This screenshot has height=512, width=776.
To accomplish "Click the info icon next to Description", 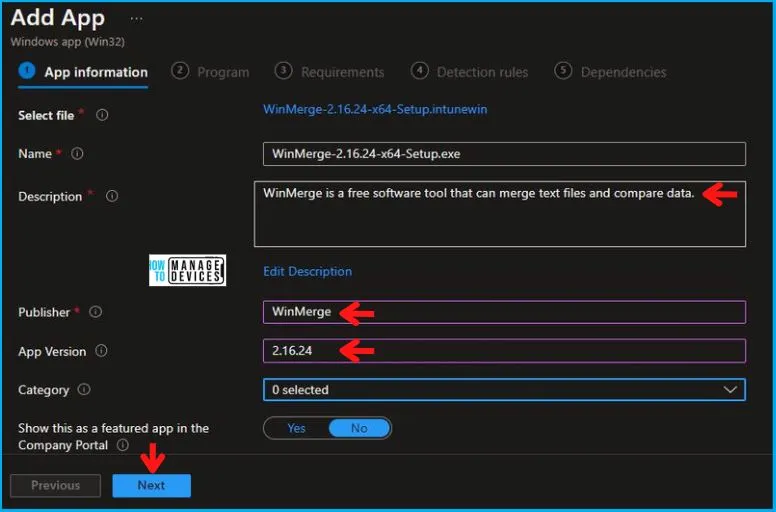I will pyautogui.click(x=112, y=196).
